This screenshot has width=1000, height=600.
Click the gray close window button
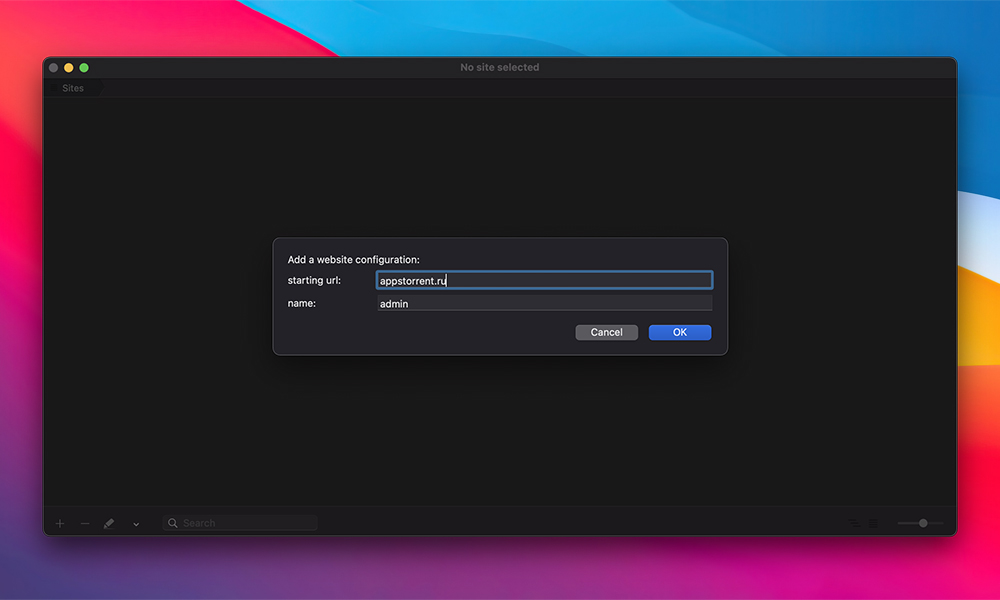coord(54,68)
